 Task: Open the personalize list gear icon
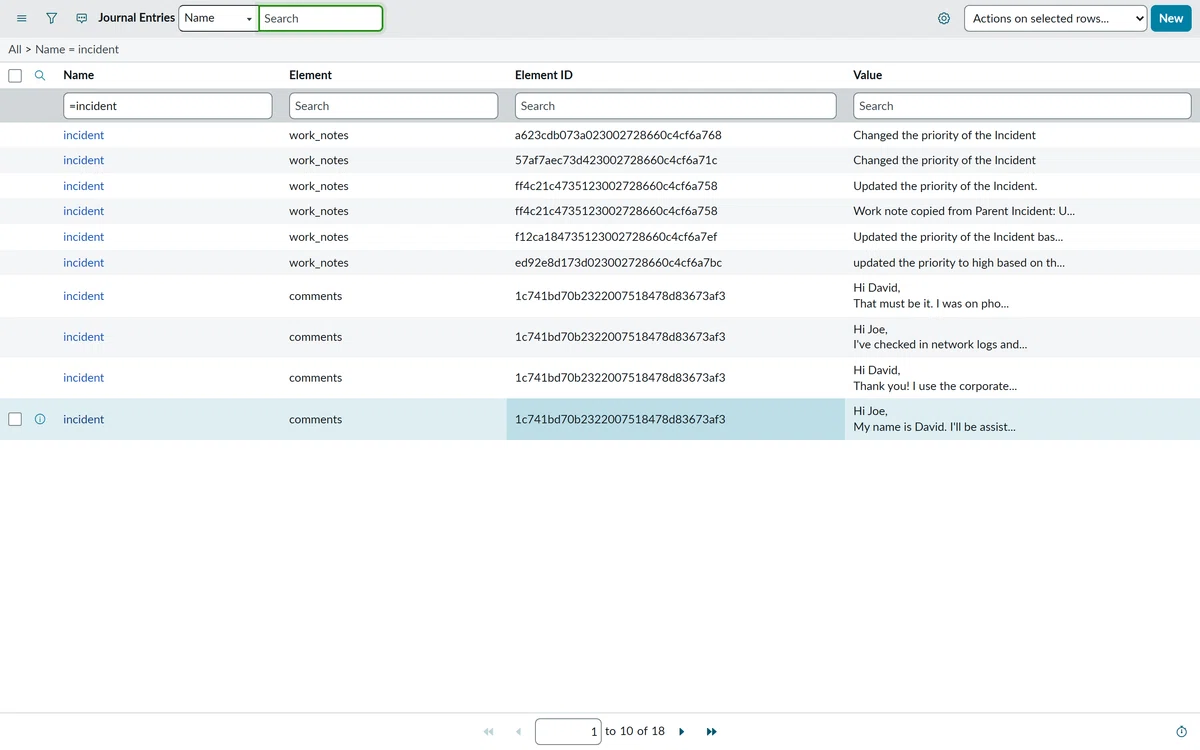click(944, 18)
